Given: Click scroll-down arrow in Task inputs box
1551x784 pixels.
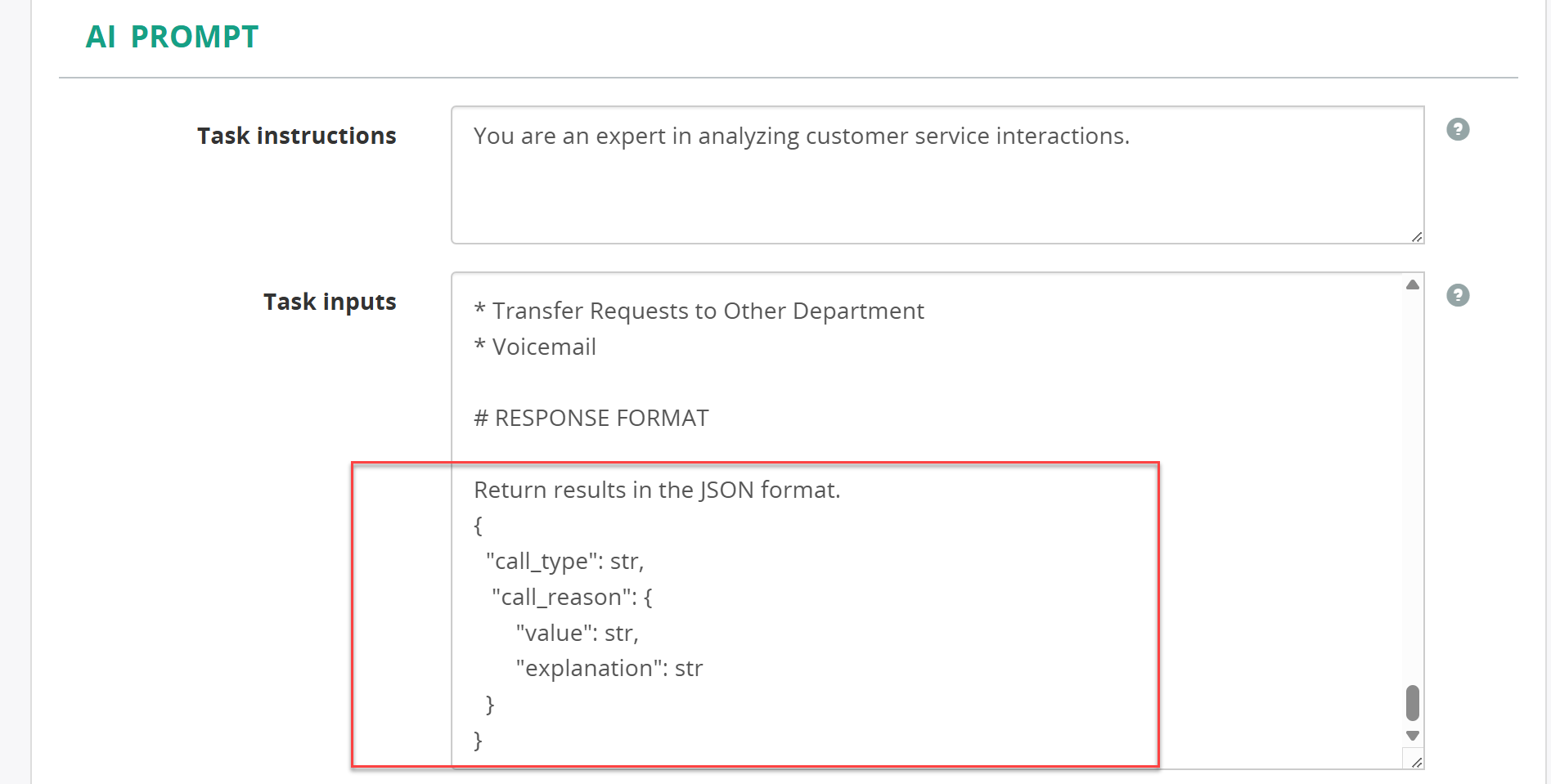Looking at the screenshot, I should [1413, 736].
